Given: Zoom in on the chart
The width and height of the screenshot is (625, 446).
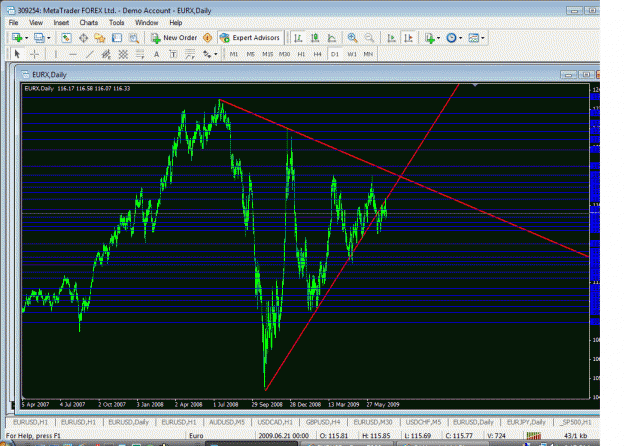Looking at the screenshot, I should (x=352, y=38).
